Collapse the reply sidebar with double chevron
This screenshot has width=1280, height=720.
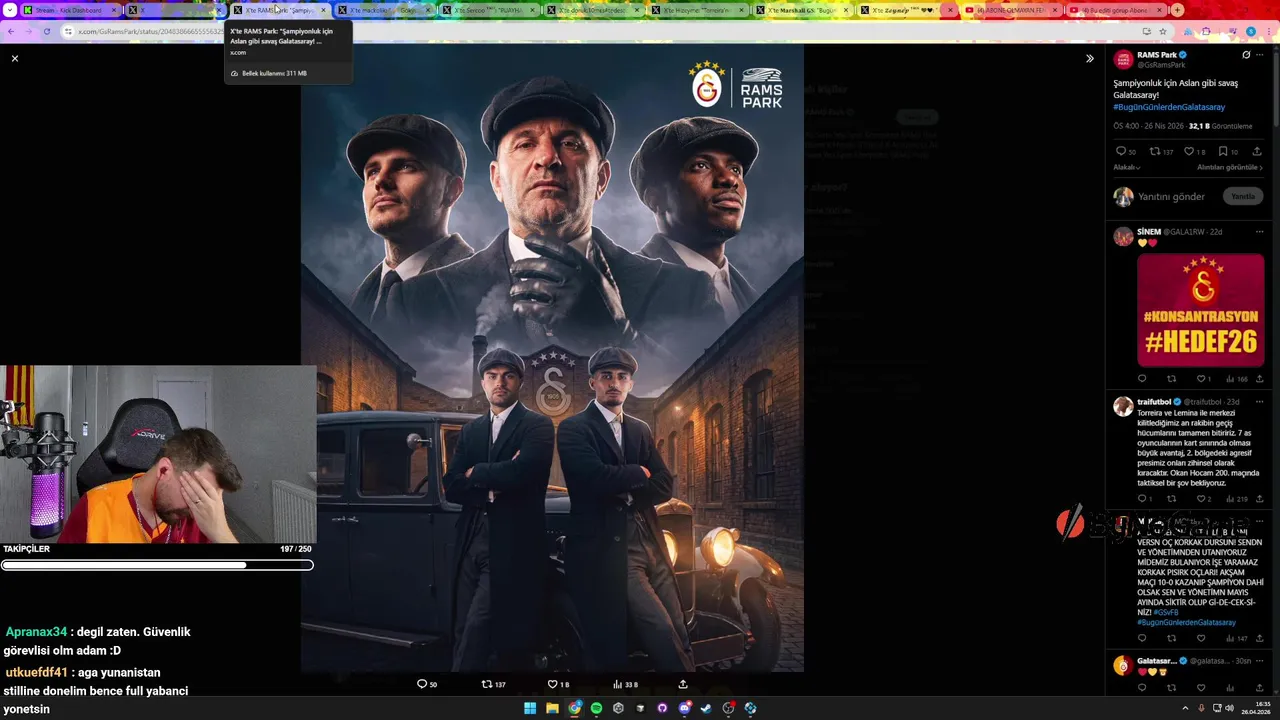tap(1090, 59)
